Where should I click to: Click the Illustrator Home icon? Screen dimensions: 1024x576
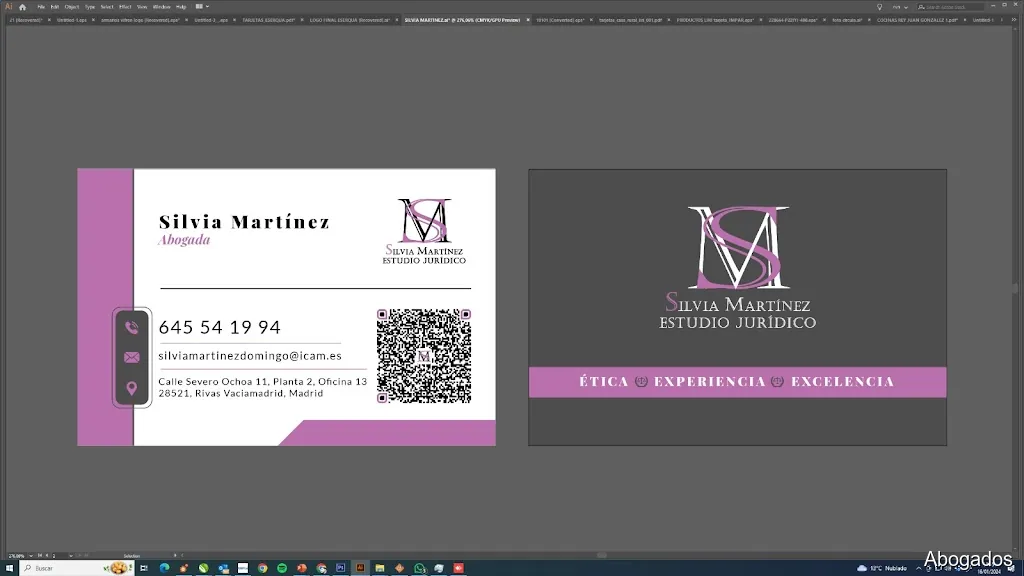point(22,6)
